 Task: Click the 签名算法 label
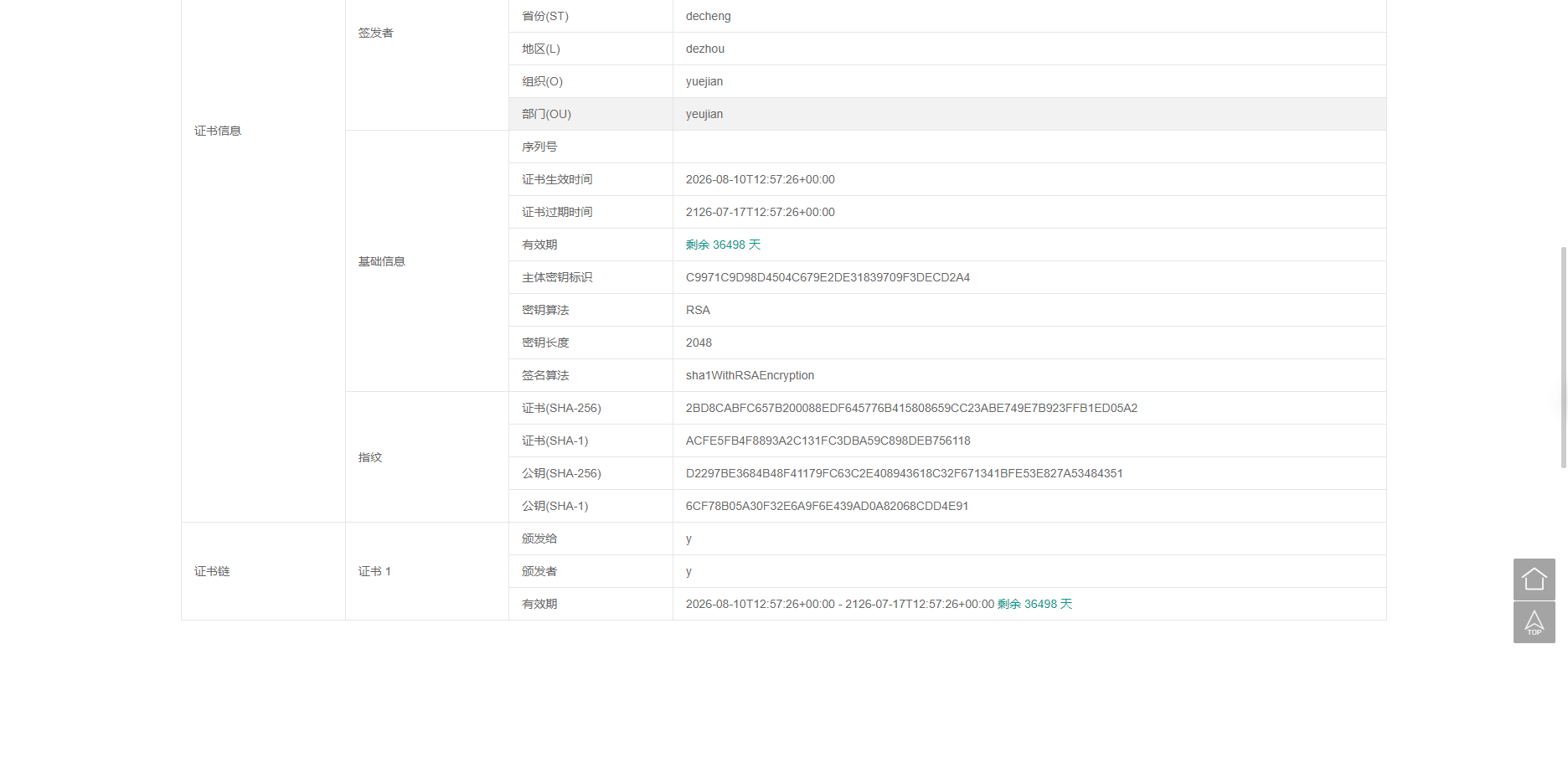tap(545, 375)
